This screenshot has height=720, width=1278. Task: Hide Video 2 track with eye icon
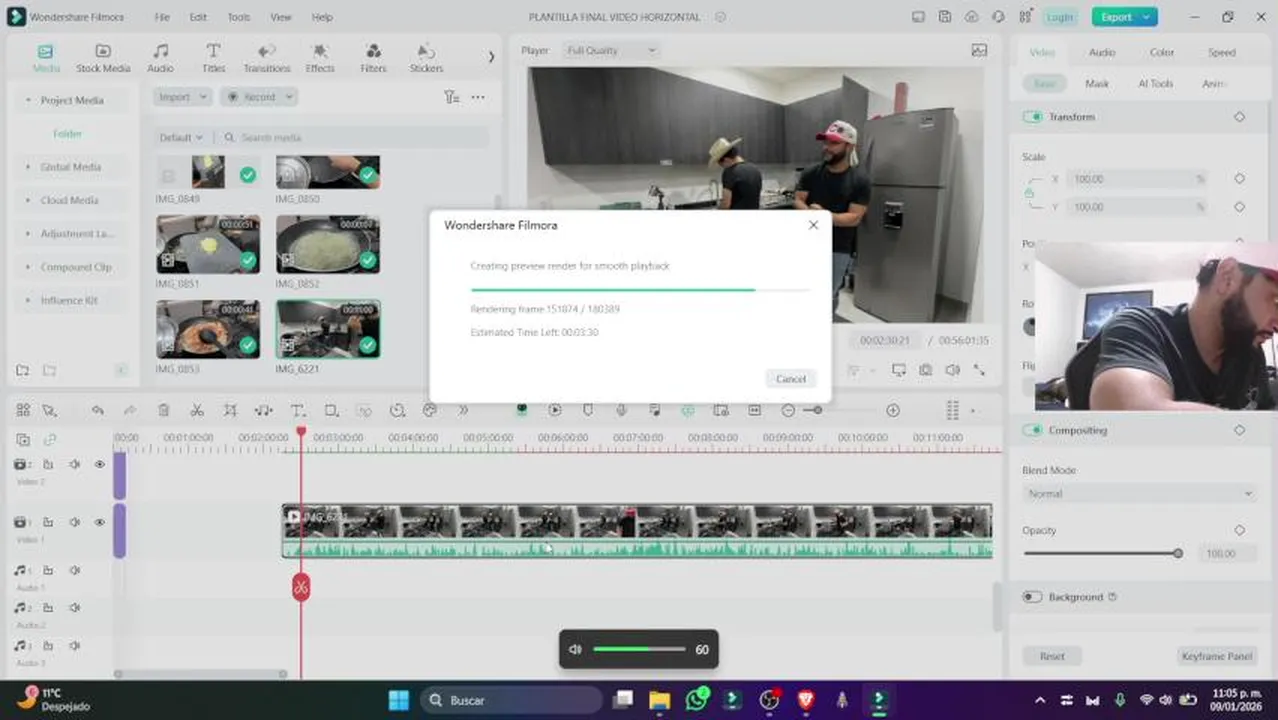click(100, 464)
